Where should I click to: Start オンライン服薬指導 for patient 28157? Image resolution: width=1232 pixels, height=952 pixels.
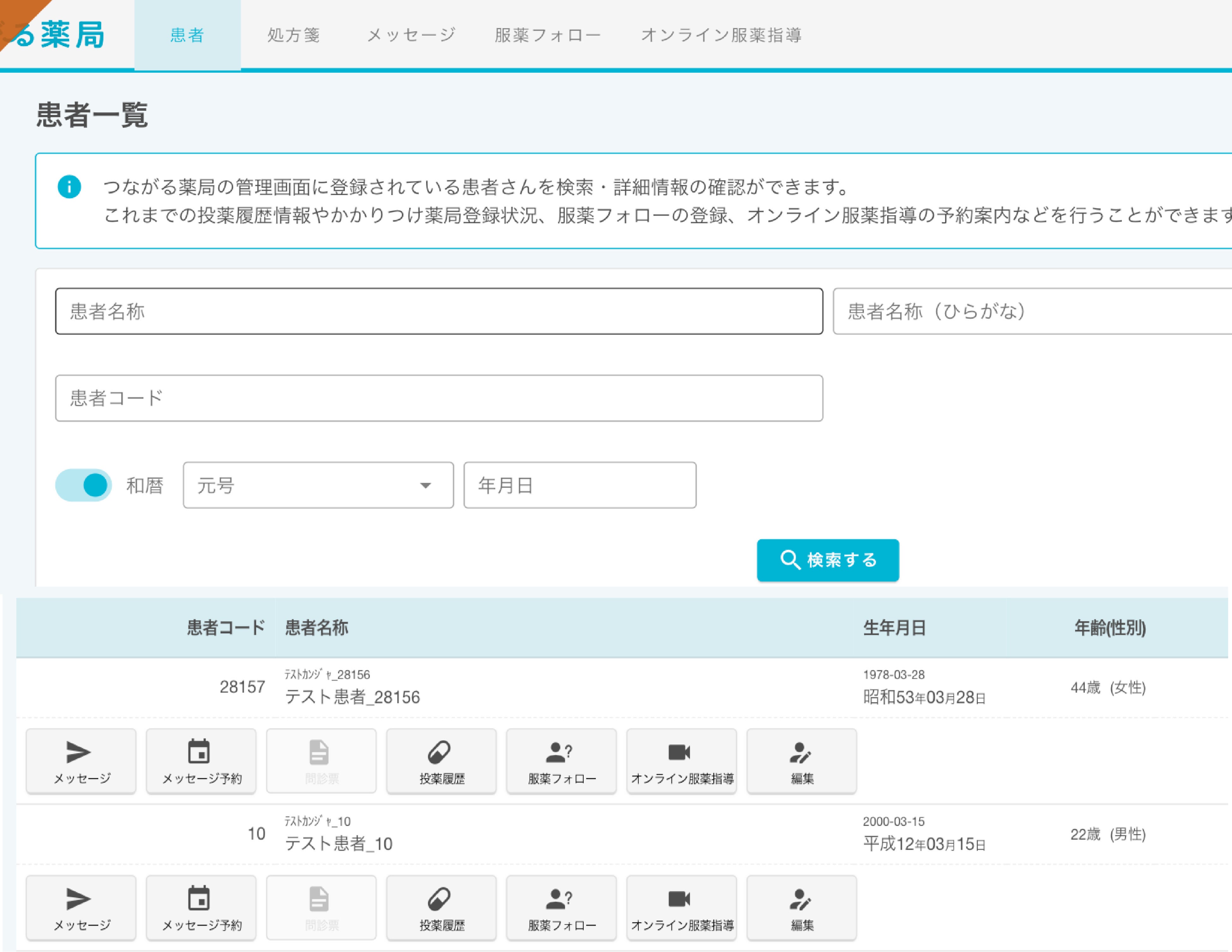tap(681, 761)
